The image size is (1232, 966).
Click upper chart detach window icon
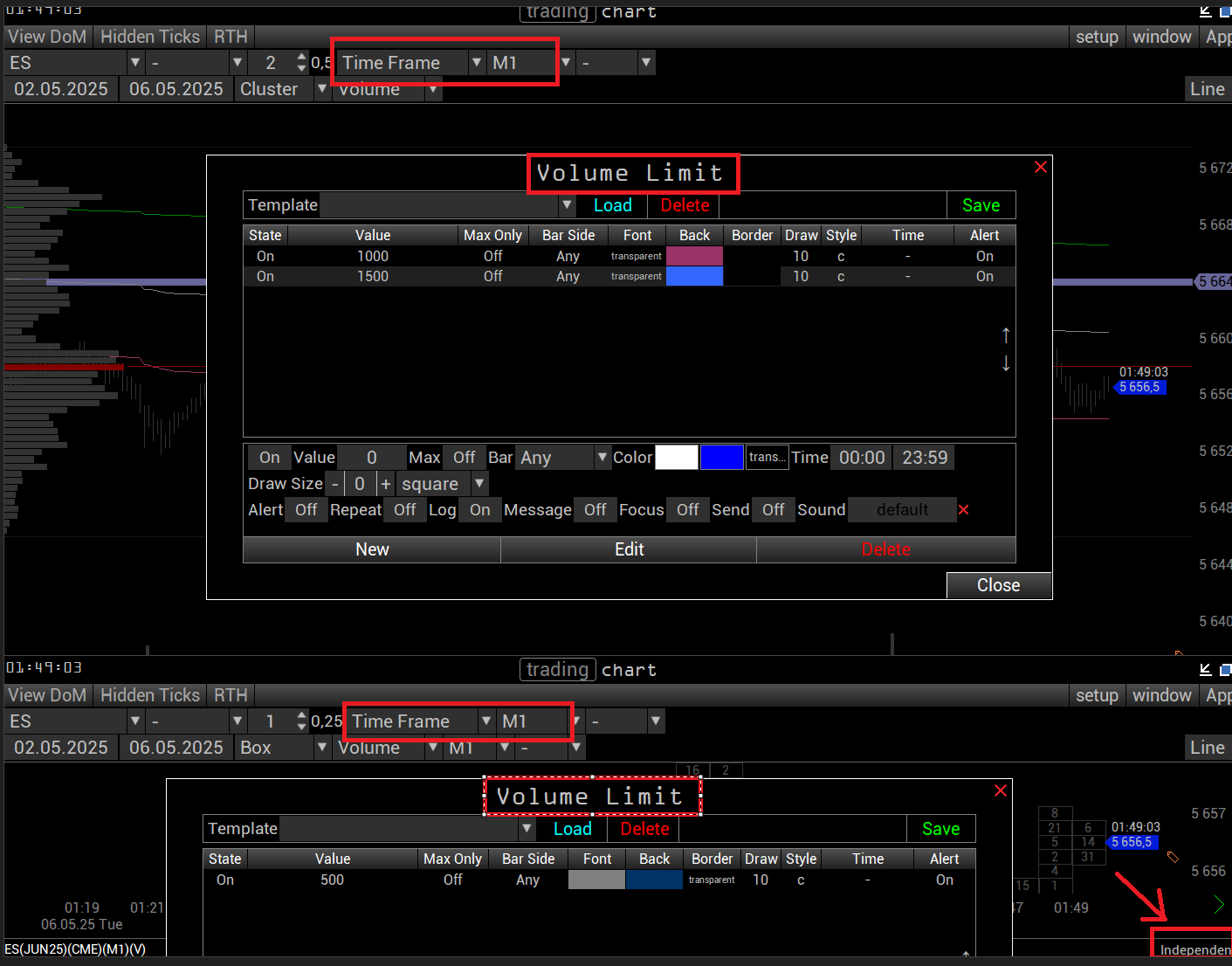coord(1205,11)
